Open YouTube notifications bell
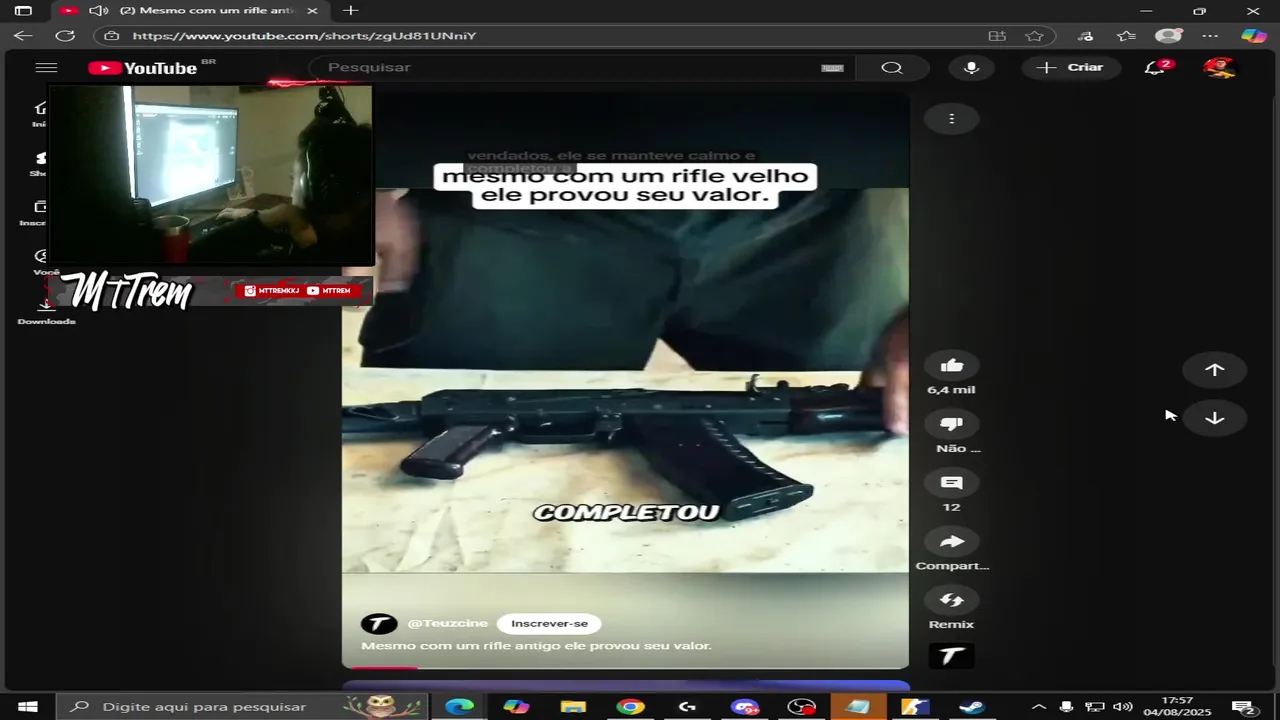 pyautogui.click(x=1156, y=67)
